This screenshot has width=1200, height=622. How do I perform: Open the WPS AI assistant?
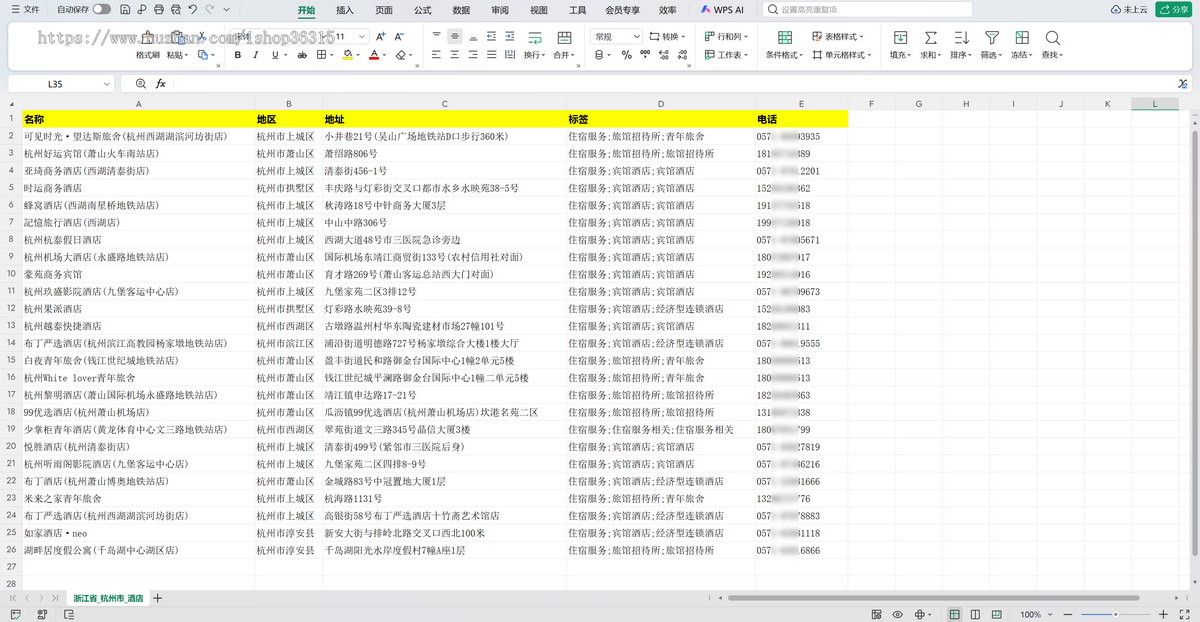722,10
